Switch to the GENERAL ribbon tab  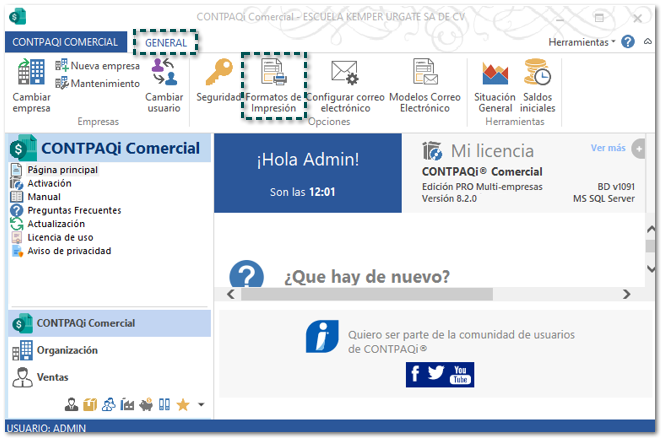pos(166,42)
